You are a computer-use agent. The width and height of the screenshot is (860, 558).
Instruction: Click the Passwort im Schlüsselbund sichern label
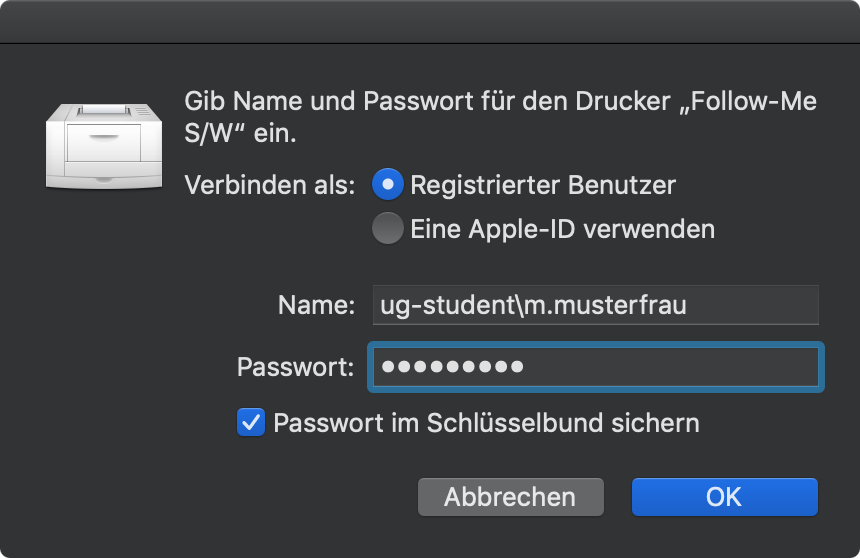[x=486, y=423]
